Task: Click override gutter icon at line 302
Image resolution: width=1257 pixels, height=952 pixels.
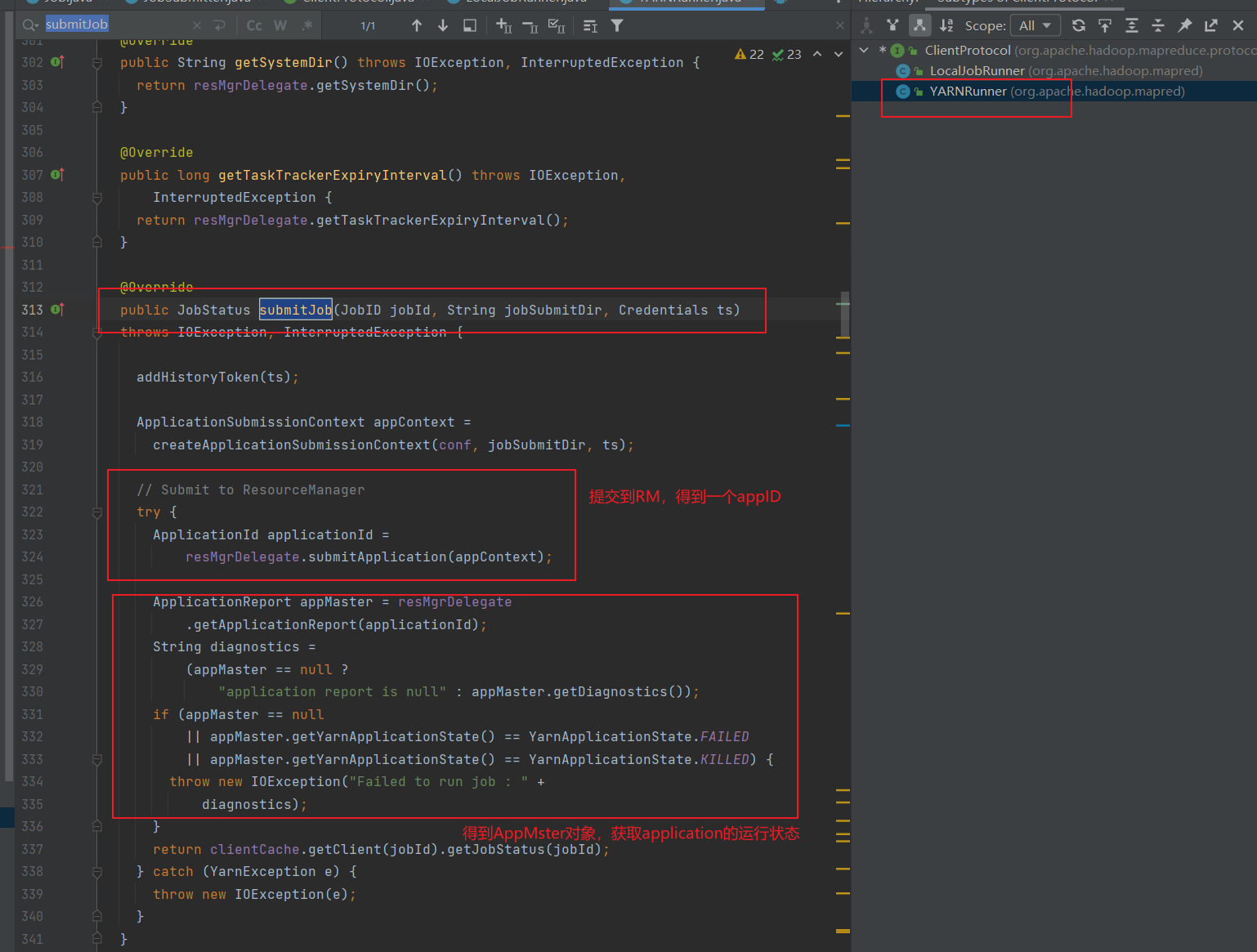Action: coord(57,62)
